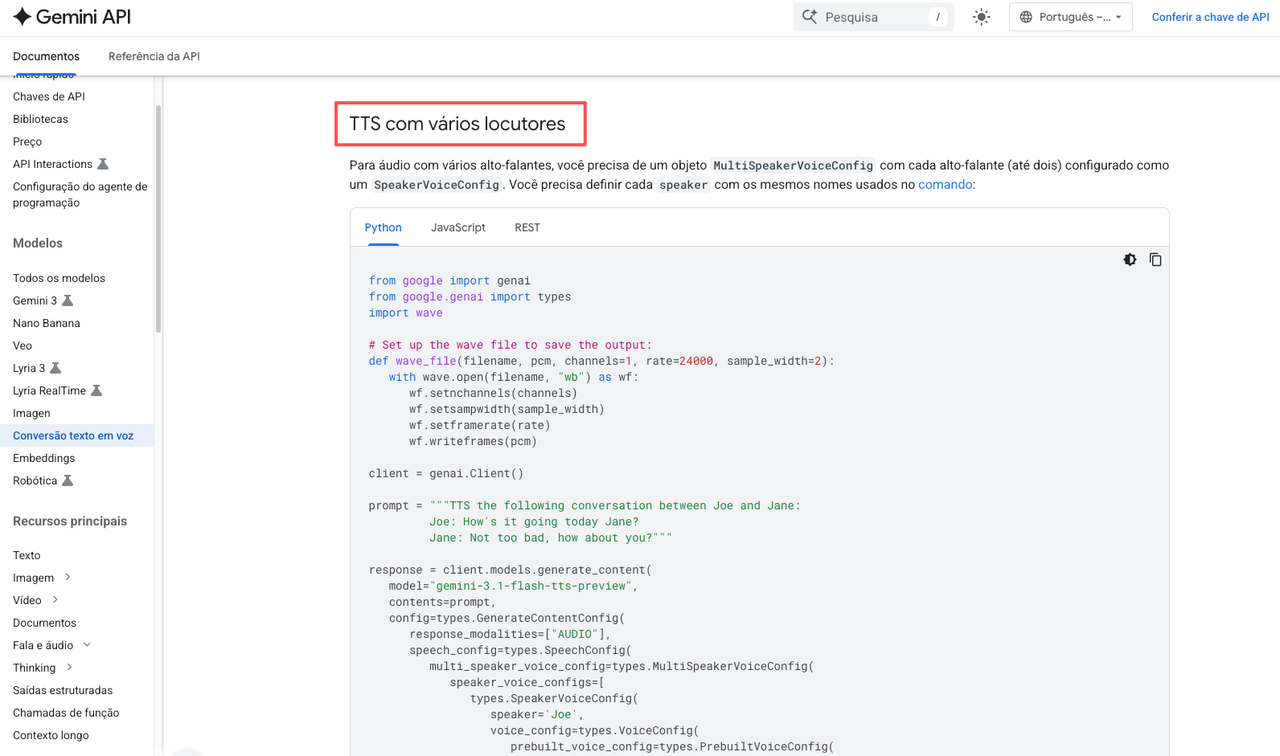Click the code line 'contents=prompt,'
1280x756 pixels.
pyautogui.click(x=442, y=602)
